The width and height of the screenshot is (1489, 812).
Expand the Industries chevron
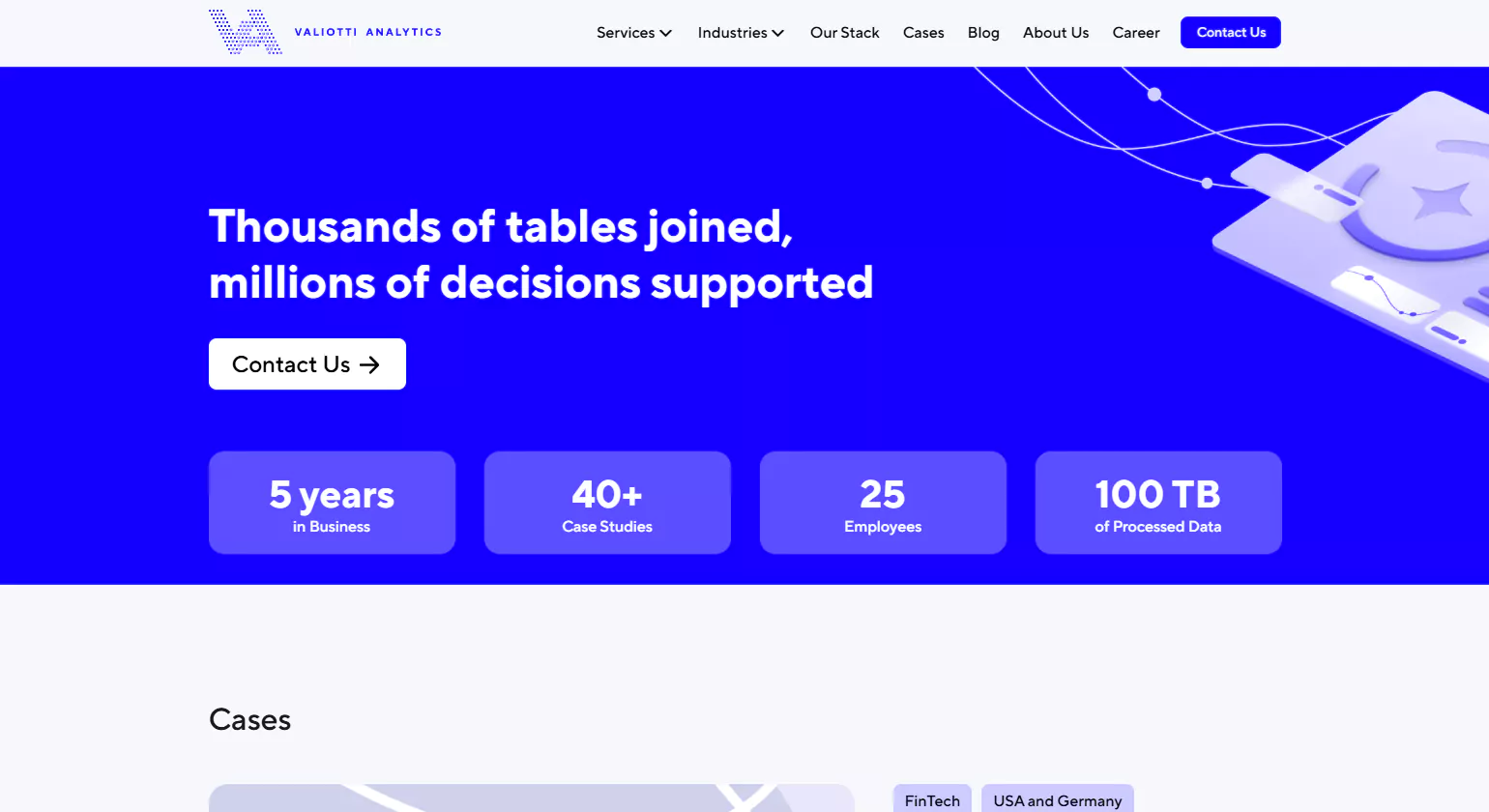[778, 33]
